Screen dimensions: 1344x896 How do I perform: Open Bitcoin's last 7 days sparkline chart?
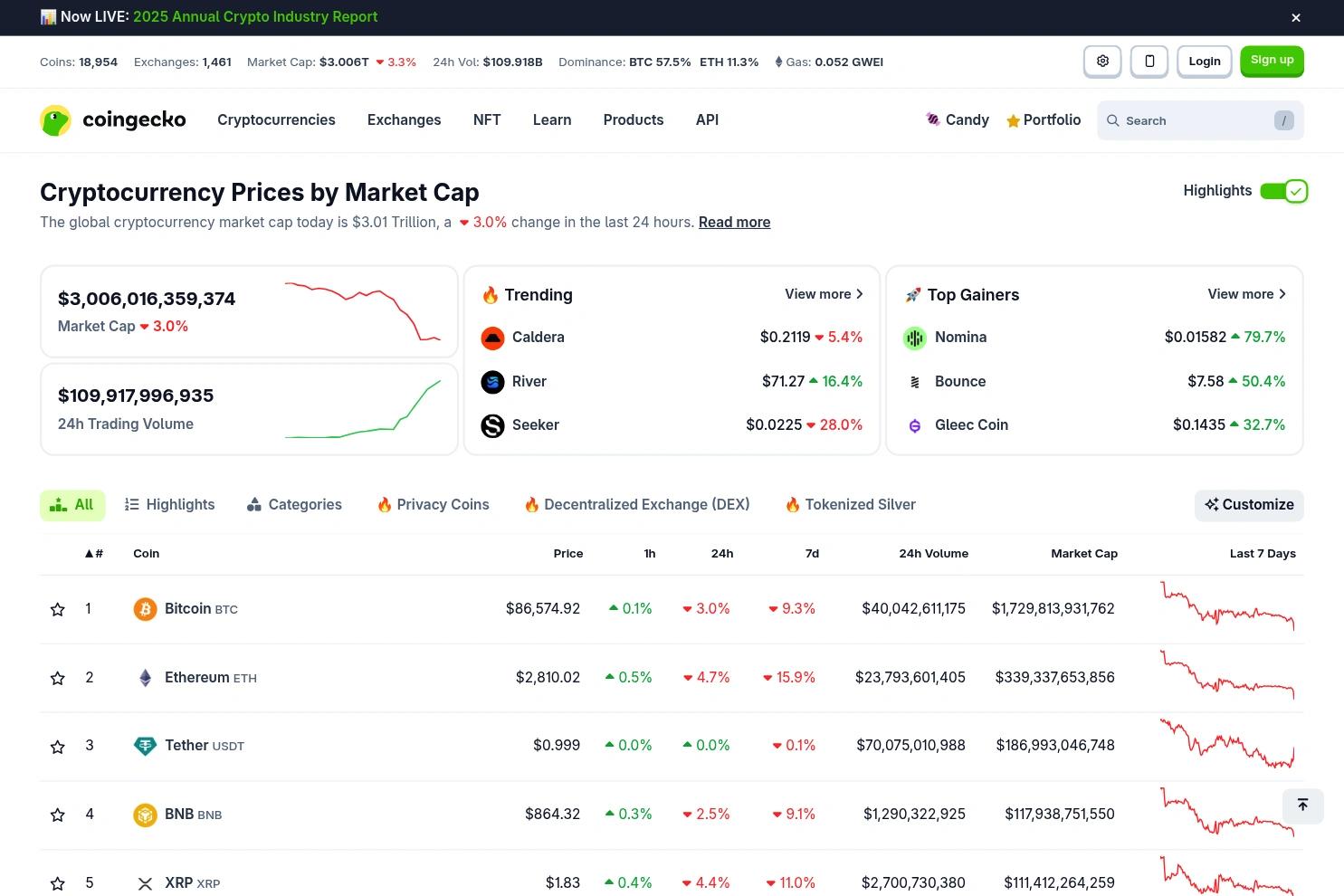pos(1227,606)
